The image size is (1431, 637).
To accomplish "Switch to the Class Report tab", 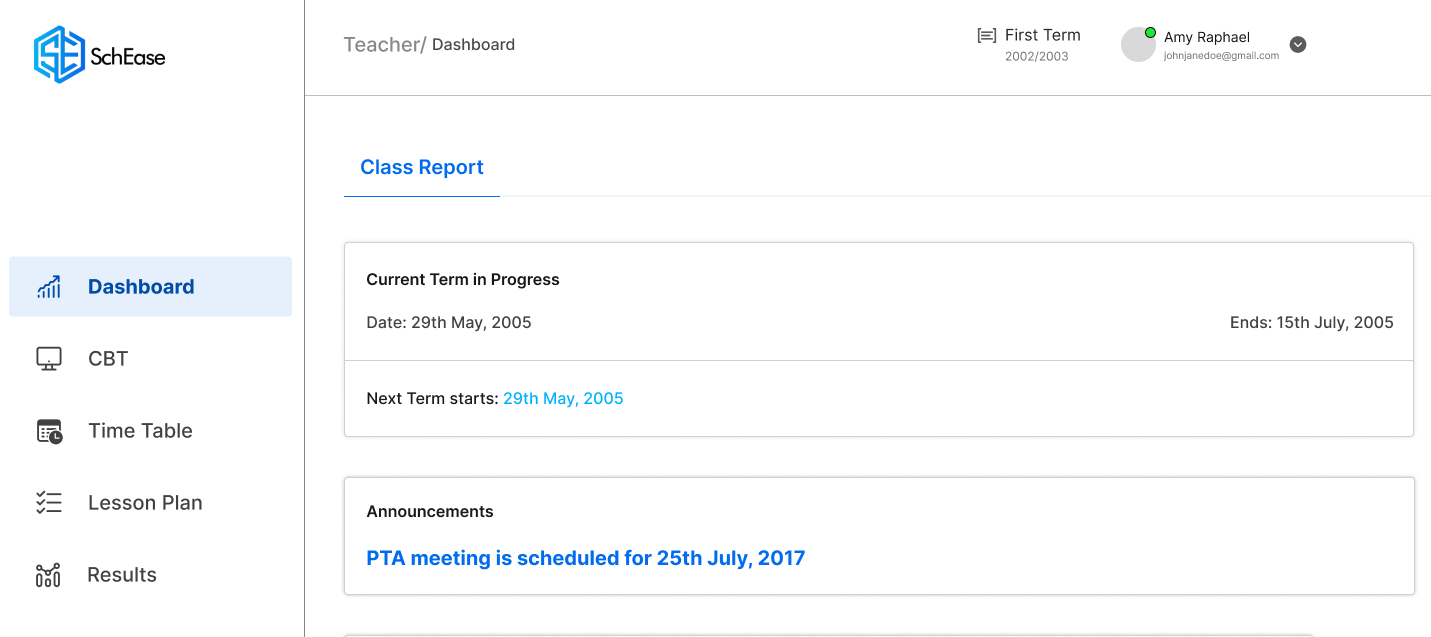I will click(x=422, y=168).
